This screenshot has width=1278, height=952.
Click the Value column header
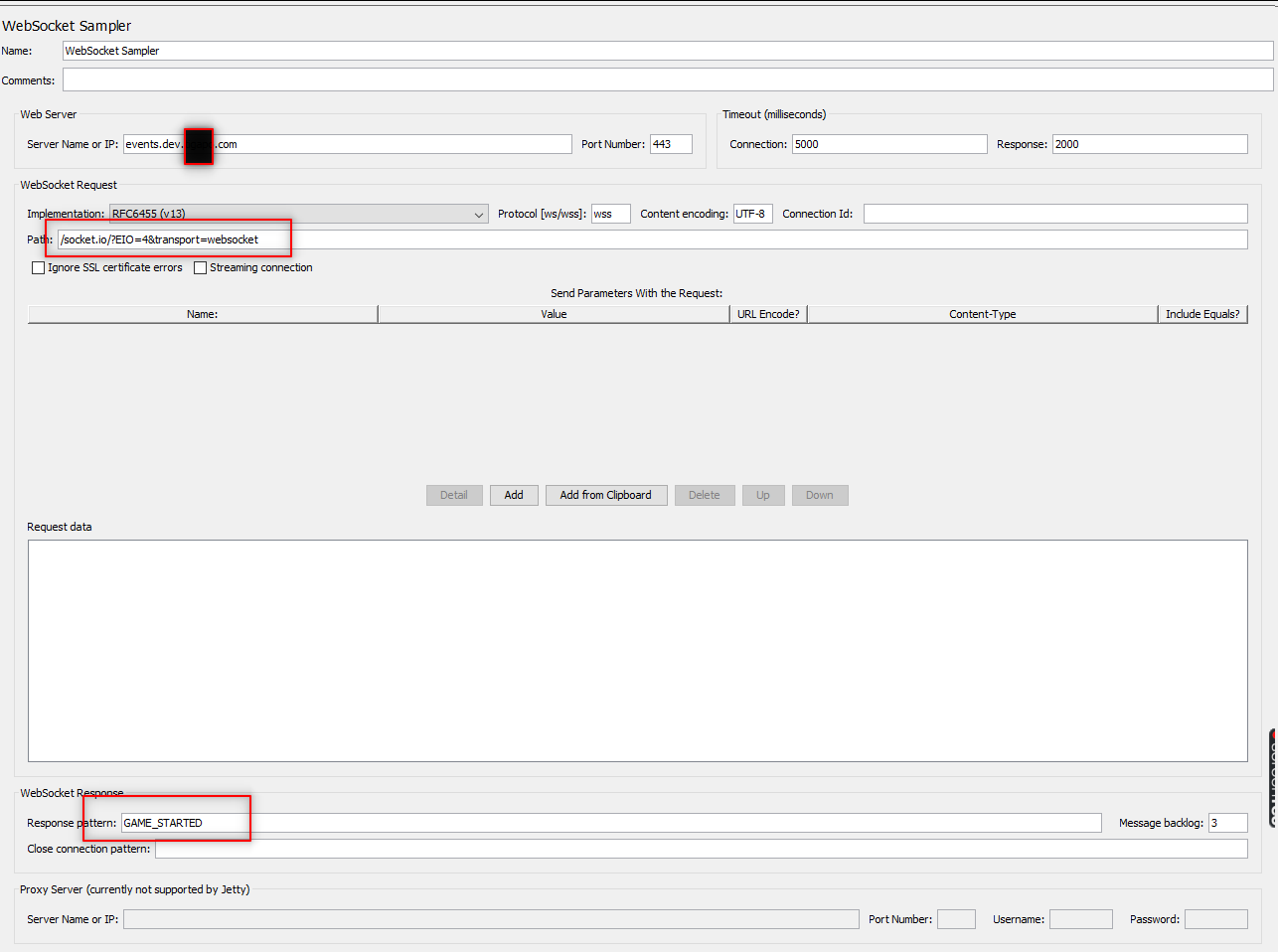pyautogui.click(x=554, y=314)
